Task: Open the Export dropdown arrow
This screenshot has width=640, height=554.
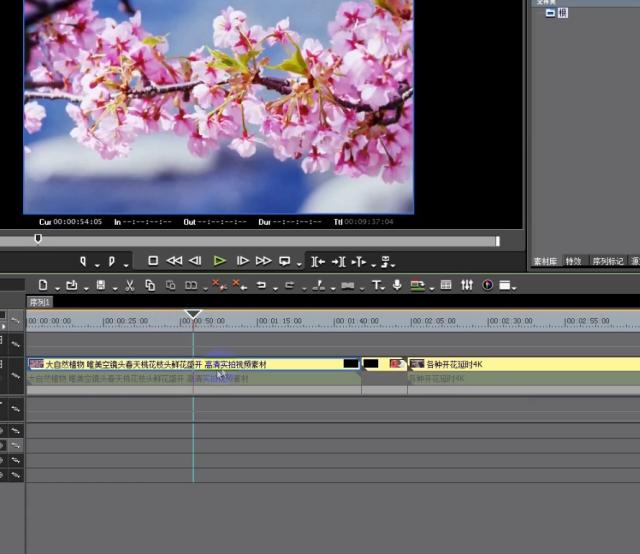Action: click(x=393, y=265)
